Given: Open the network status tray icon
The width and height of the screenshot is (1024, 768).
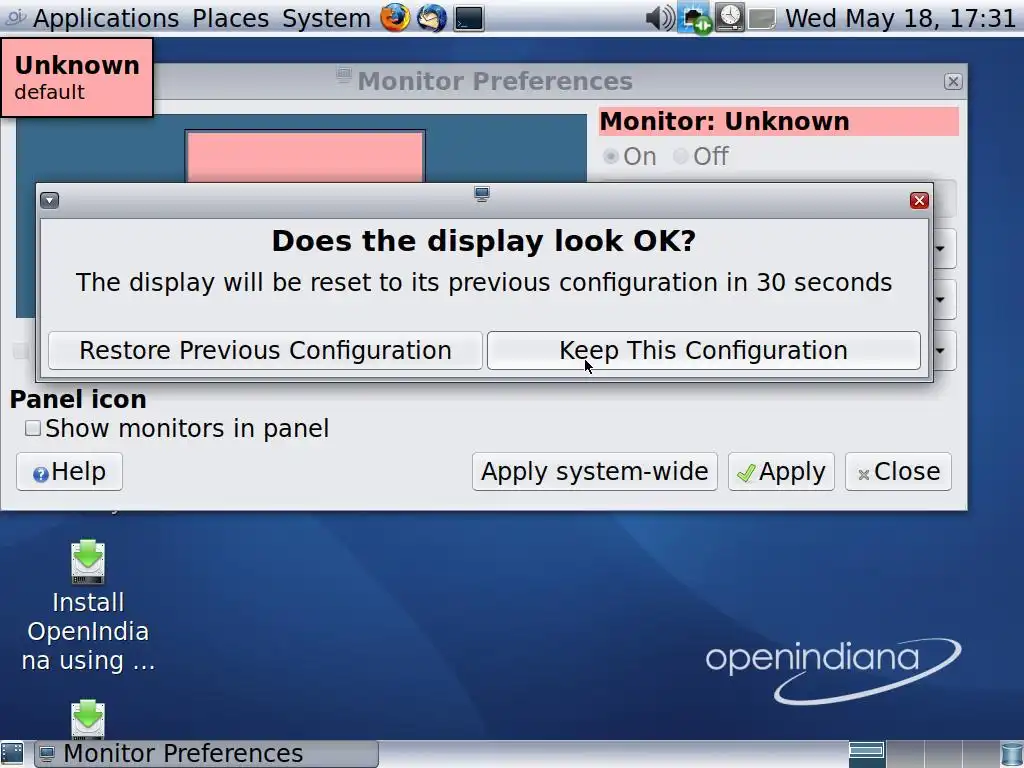Looking at the screenshot, I should [695, 18].
